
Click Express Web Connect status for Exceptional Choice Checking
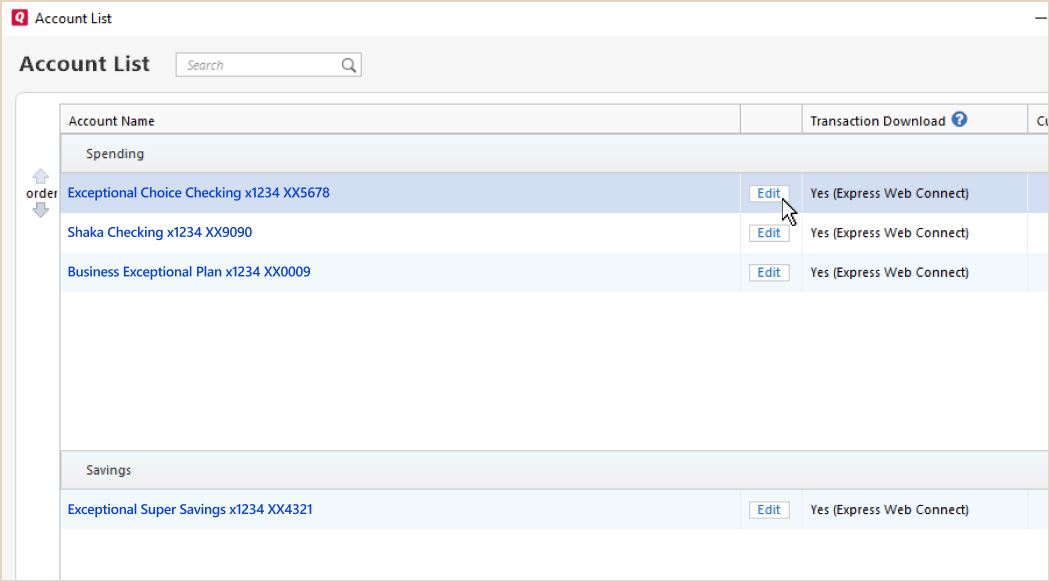pos(889,193)
